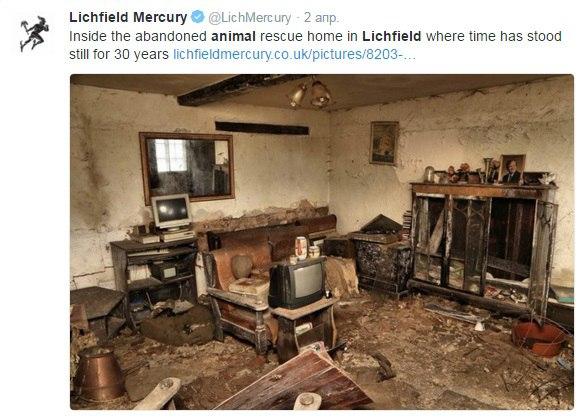Click the bold keyword animal

pos(233,36)
